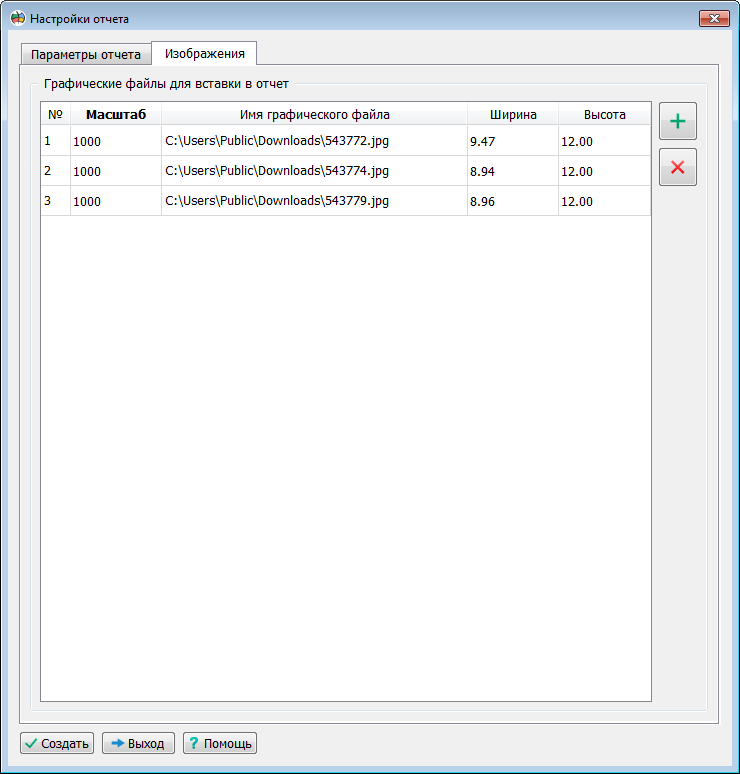This screenshot has width=740, height=774.
Task: Click the Масштаб column header
Action: (115, 114)
